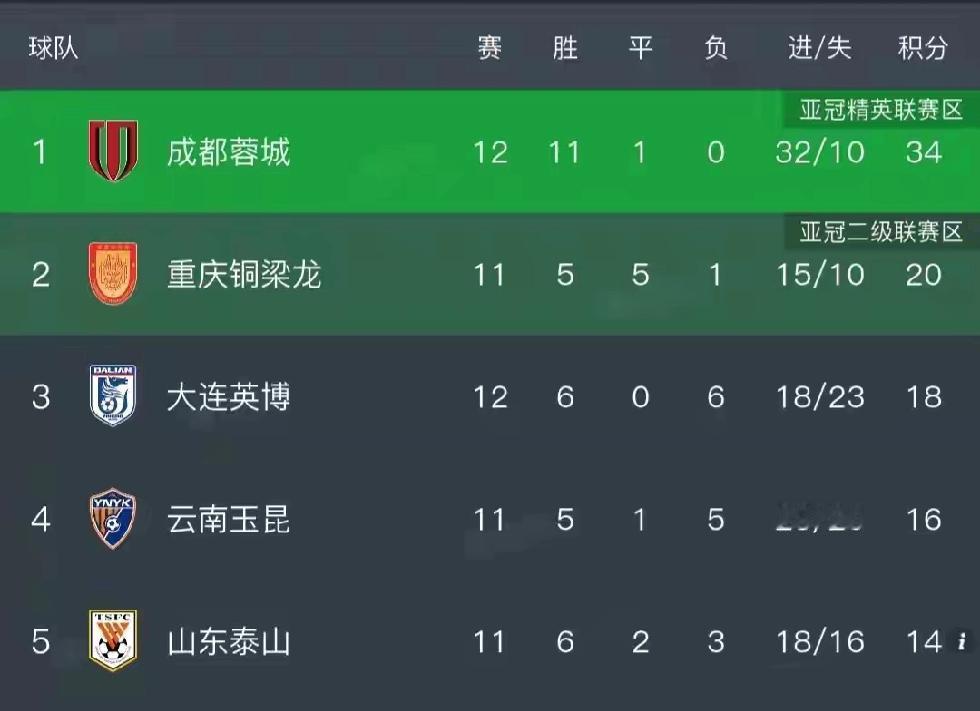The width and height of the screenshot is (980, 711).
Task: Click the 平 draws column header
Action: point(641,47)
